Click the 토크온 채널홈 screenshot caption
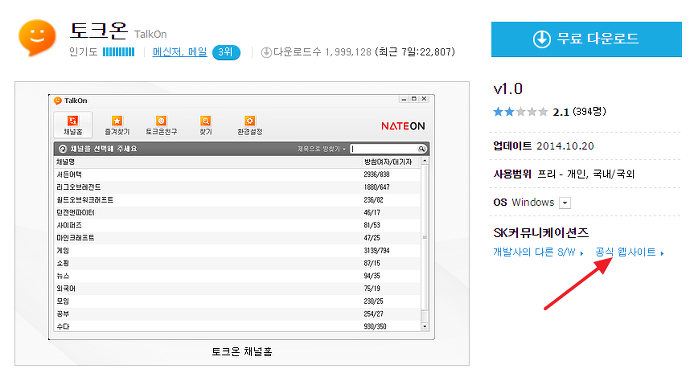Screen dimensions: 690x369 coord(242,352)
